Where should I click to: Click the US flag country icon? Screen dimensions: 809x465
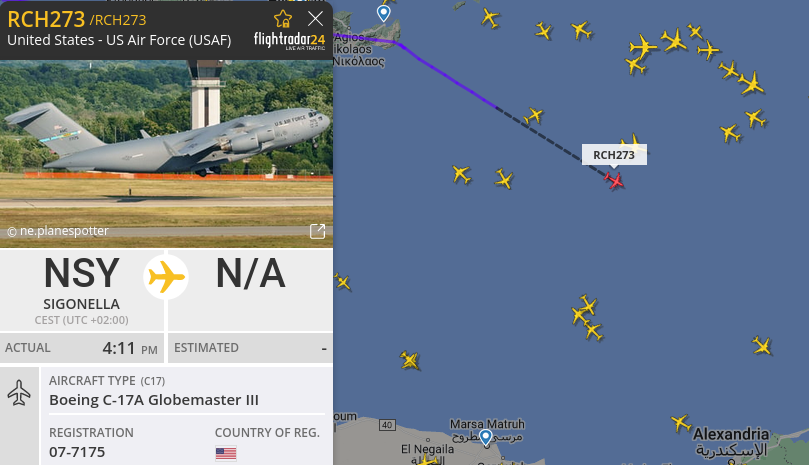tap(226, 453)
